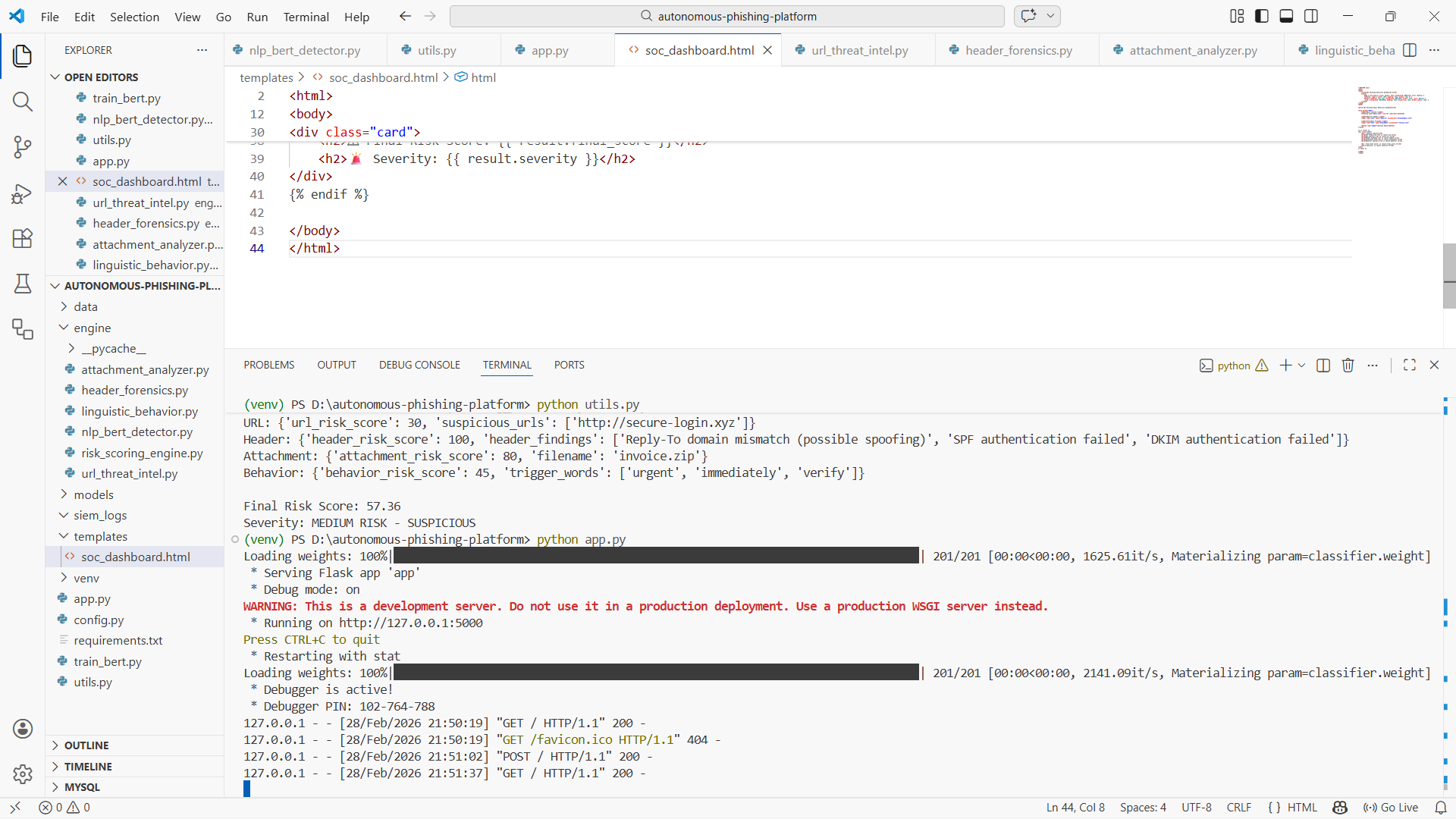Switch to the DEBUG CONSOLE tab

click(x=419, y=365)
